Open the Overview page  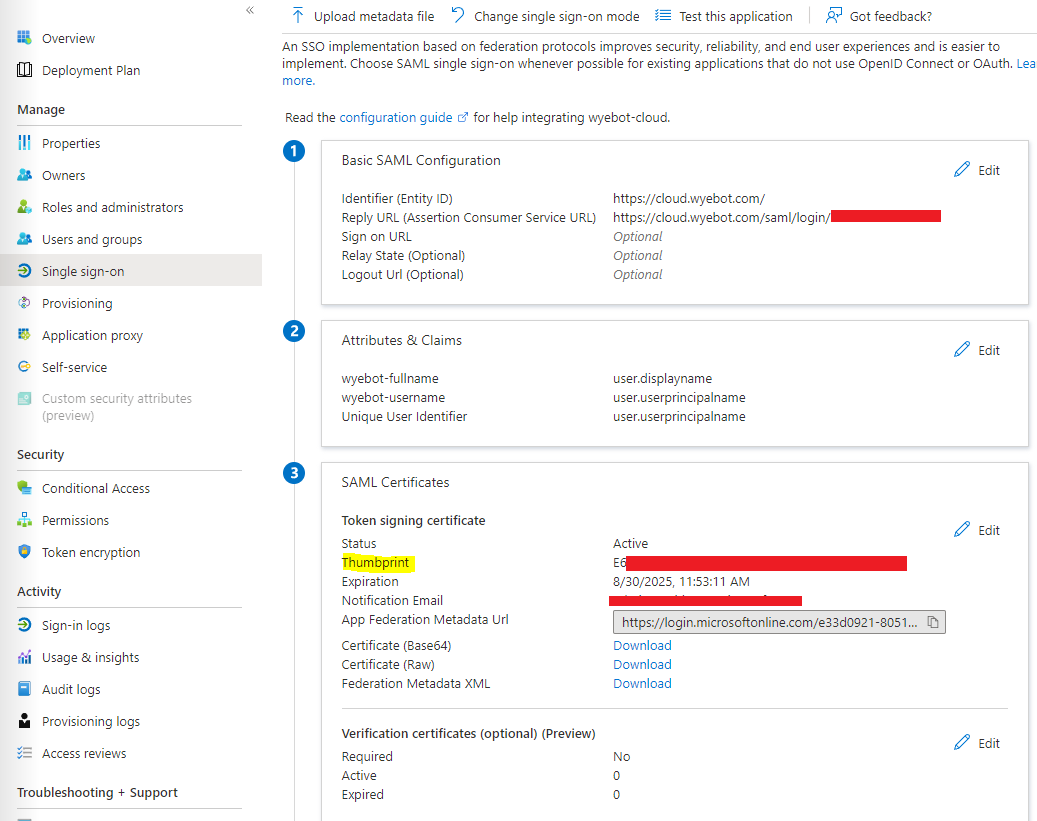(x=68, y=38)
